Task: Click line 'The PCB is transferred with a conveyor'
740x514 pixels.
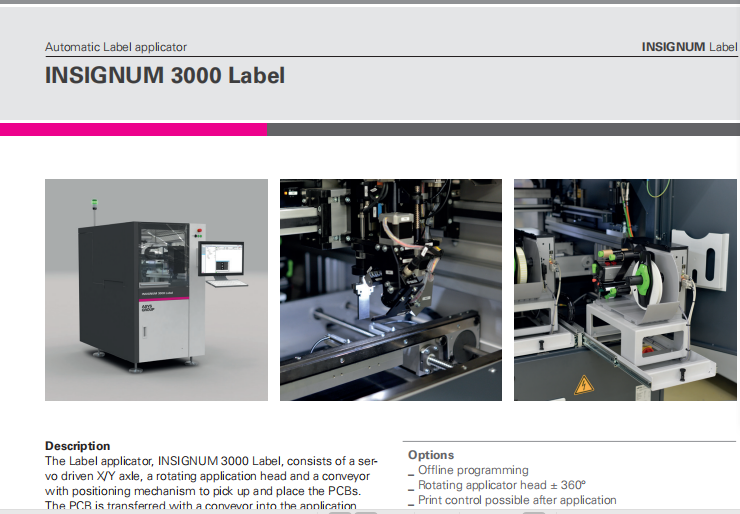Action: pyautogui.click(x=201, y=506)
